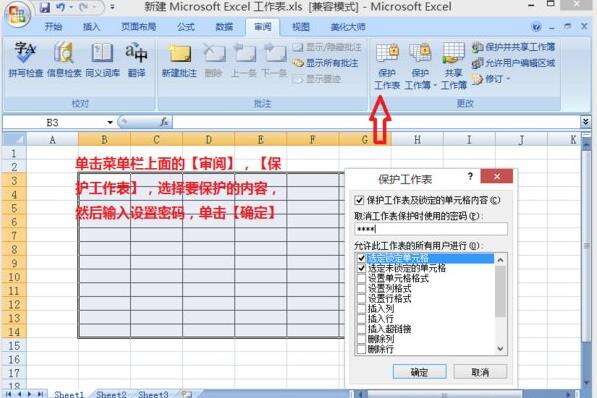Show all comments (显示所有批注)

pyautogui.click(x=326, y=63)
